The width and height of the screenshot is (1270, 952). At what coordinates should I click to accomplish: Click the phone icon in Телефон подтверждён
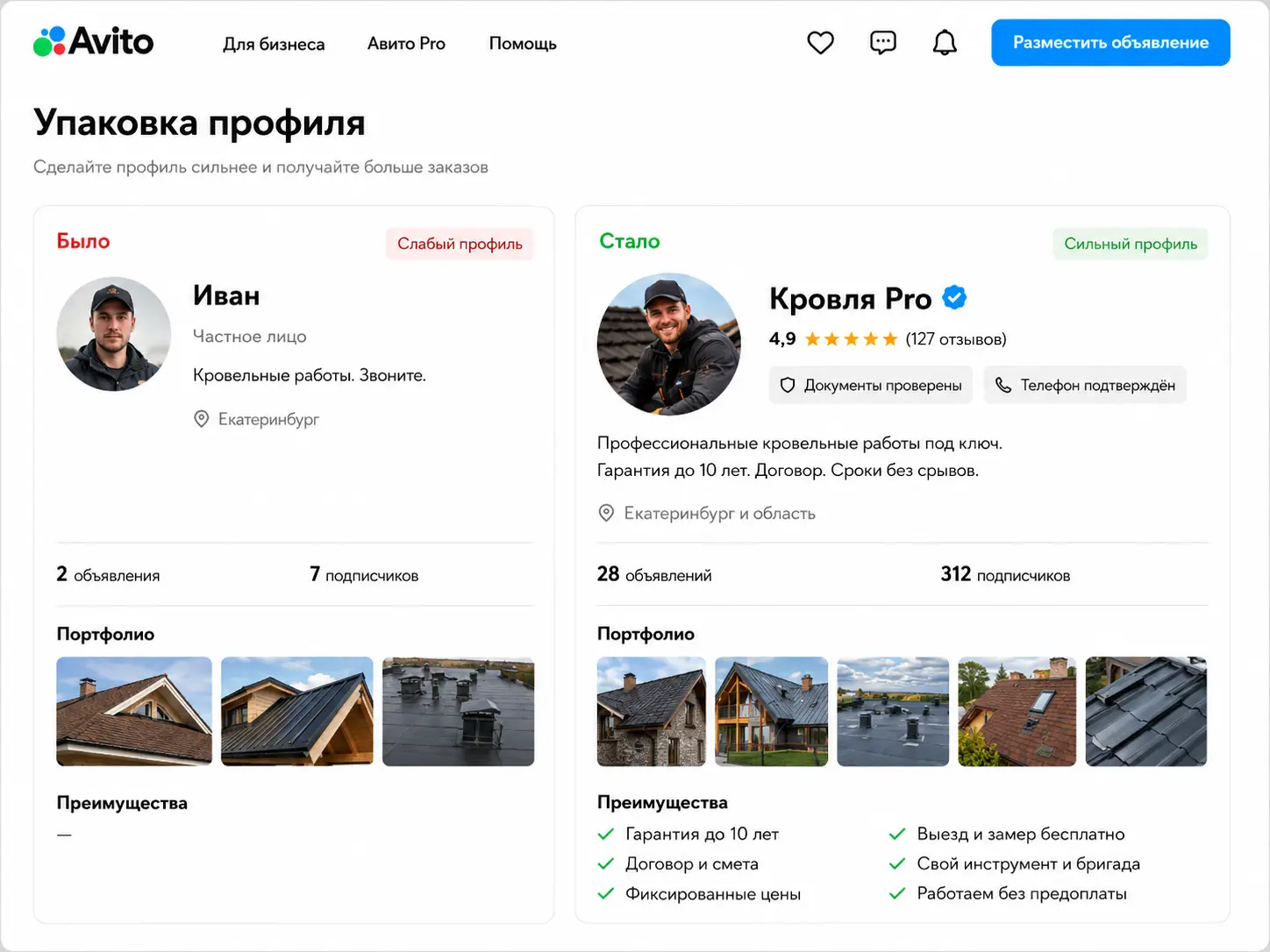tap(1003, 385)
